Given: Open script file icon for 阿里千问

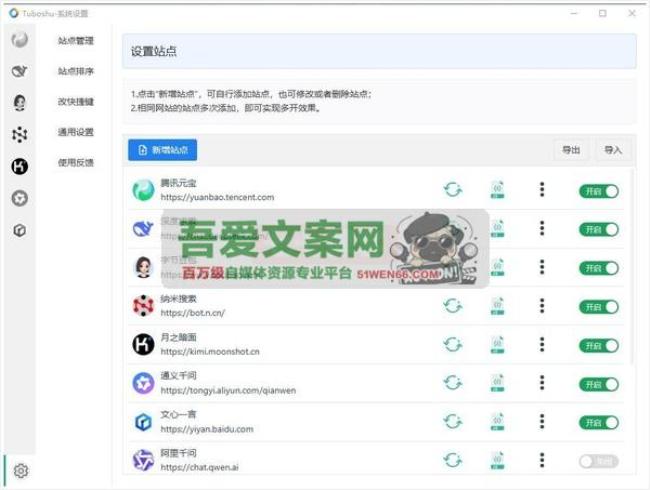Looking at the screenshot, I should [497, 460].
